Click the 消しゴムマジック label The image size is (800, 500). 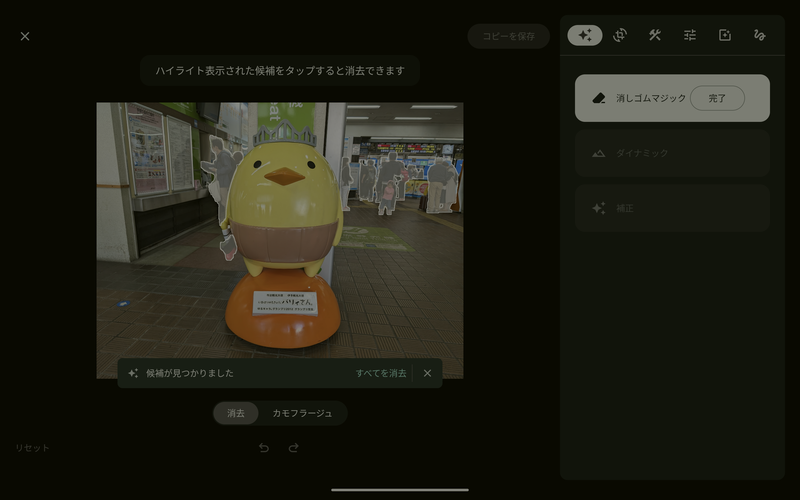[x=651, y=98]
